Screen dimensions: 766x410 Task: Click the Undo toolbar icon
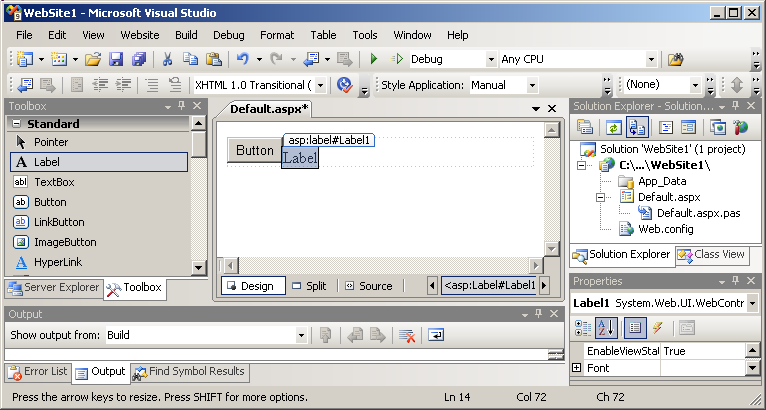point(243,59)
